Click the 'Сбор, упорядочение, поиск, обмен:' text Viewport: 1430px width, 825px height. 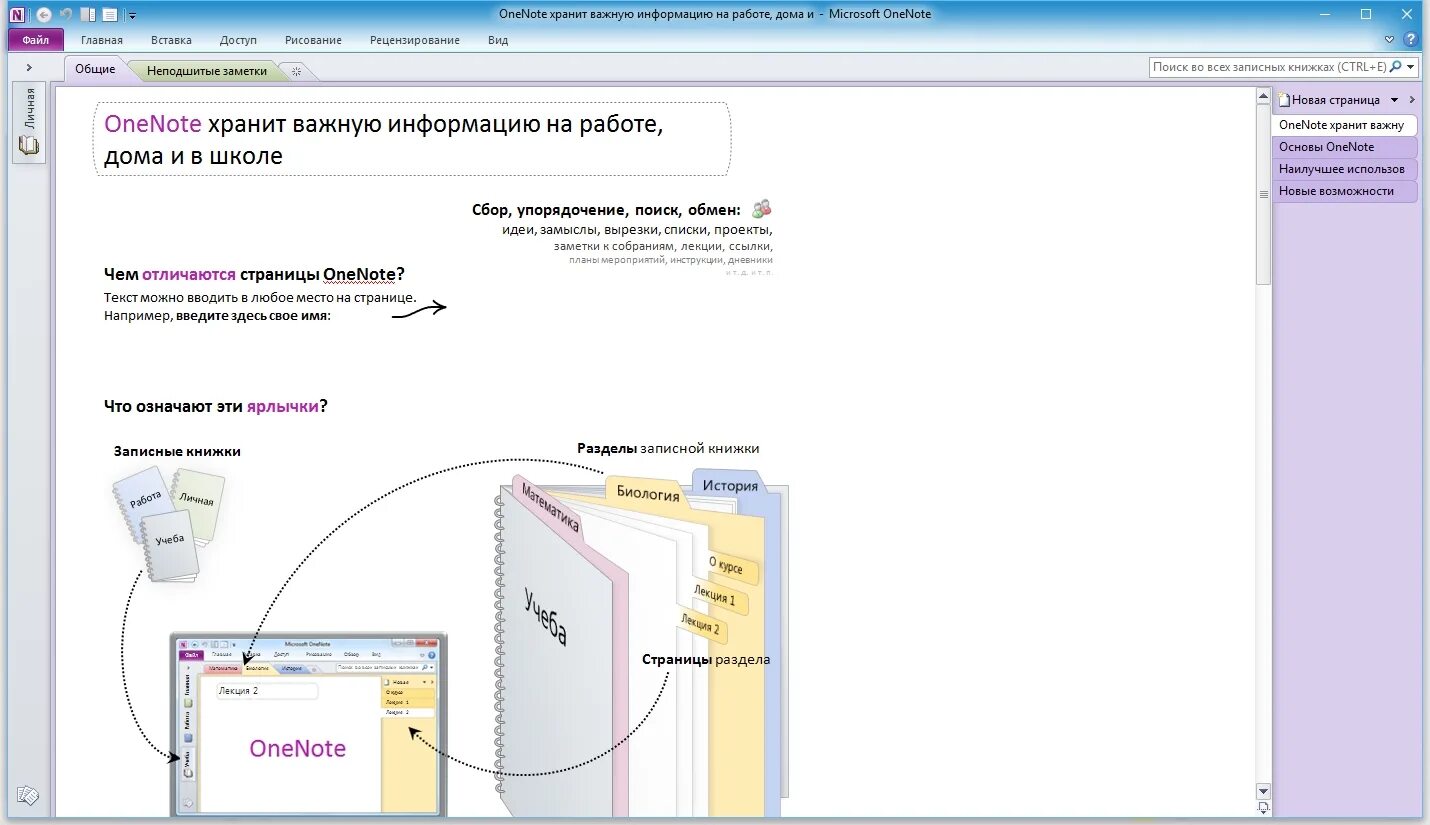coord(606,210)
